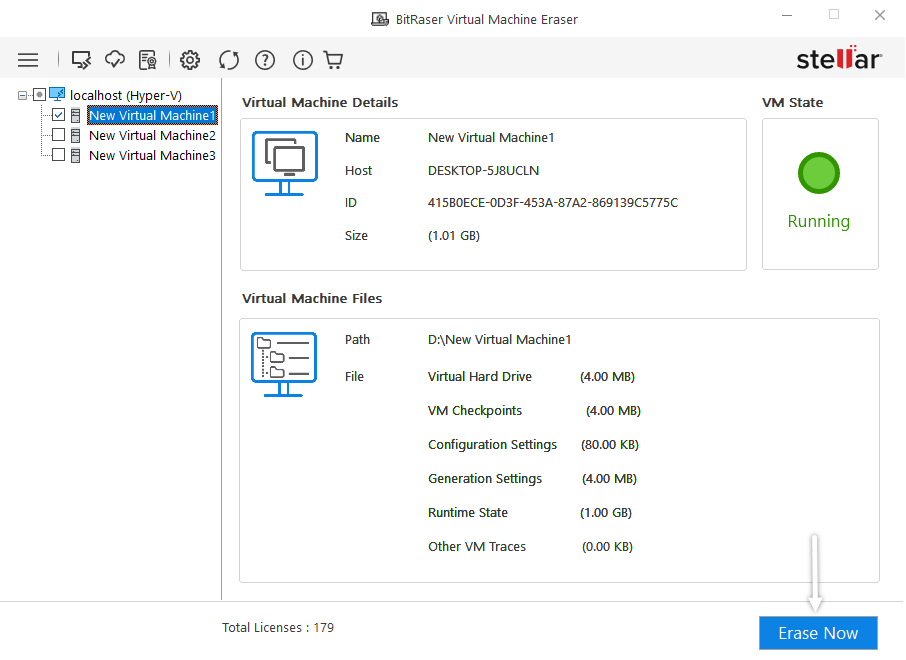The height and width of the screenshot is (660, 906).
Task: Click the Buy shopping cart icon
Action: click(333, 60)
